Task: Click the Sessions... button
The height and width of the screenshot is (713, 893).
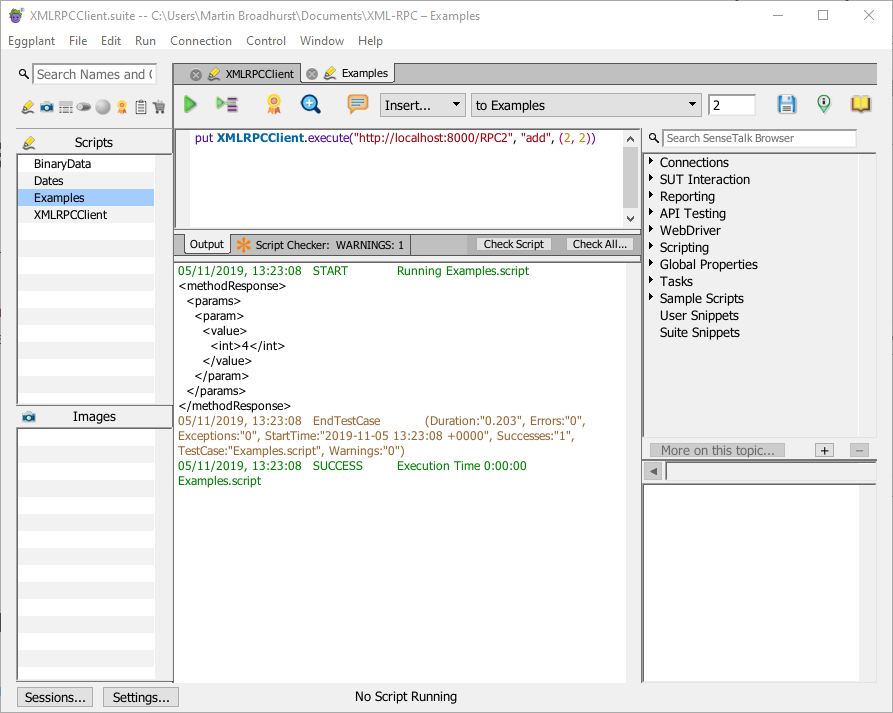Action: [55, 697]
